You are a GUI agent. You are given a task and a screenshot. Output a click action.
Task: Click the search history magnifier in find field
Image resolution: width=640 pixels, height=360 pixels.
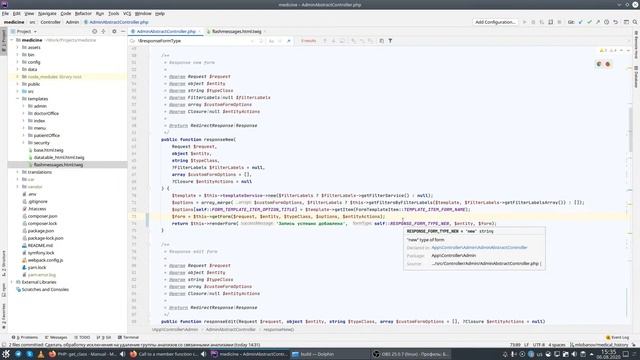[x=132, y=41]
